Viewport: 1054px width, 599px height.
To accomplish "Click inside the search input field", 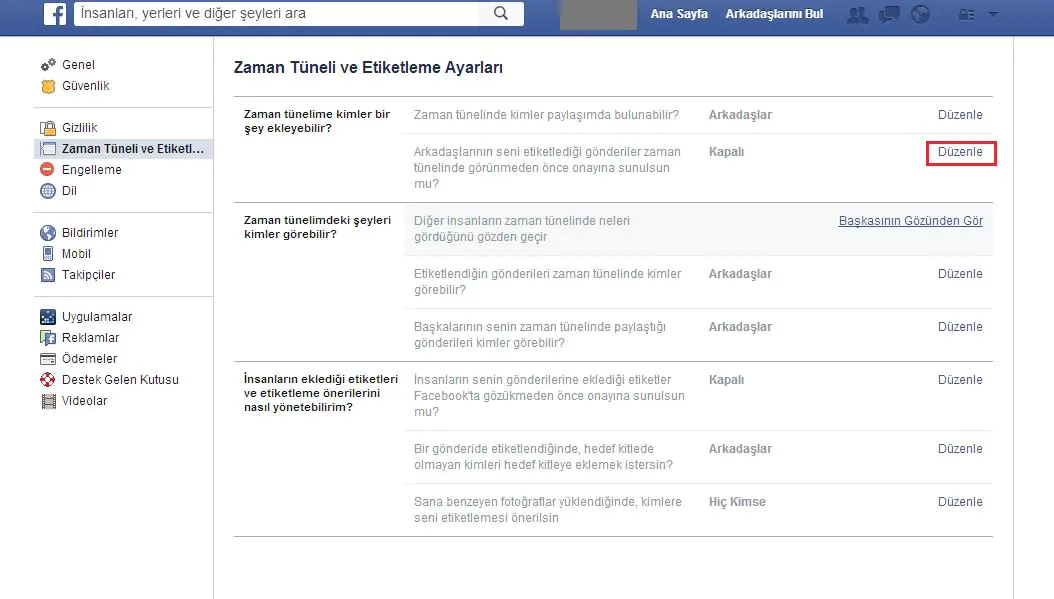I will click(x=250, y=14).
